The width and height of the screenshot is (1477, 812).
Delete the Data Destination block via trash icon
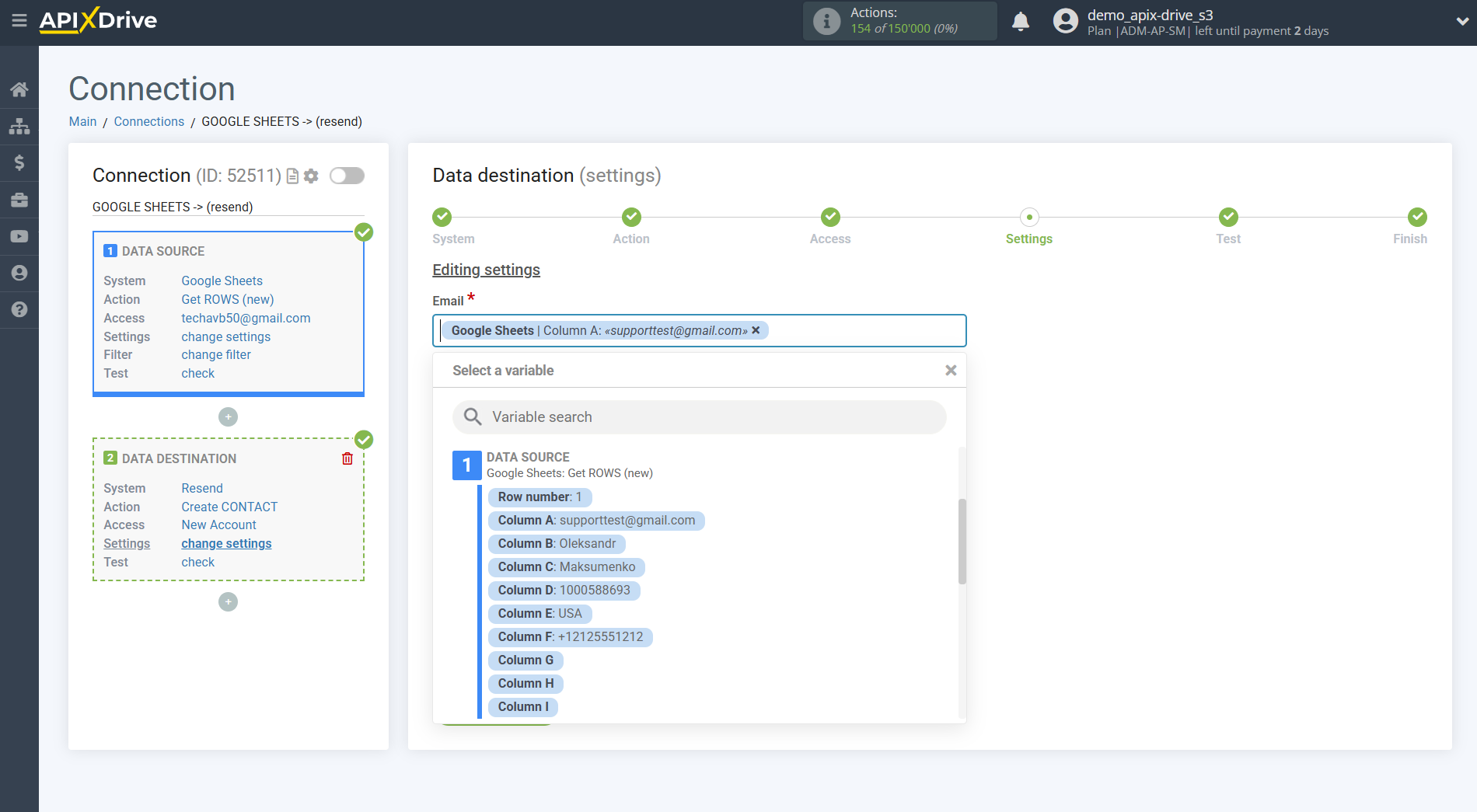pos(347,458)
